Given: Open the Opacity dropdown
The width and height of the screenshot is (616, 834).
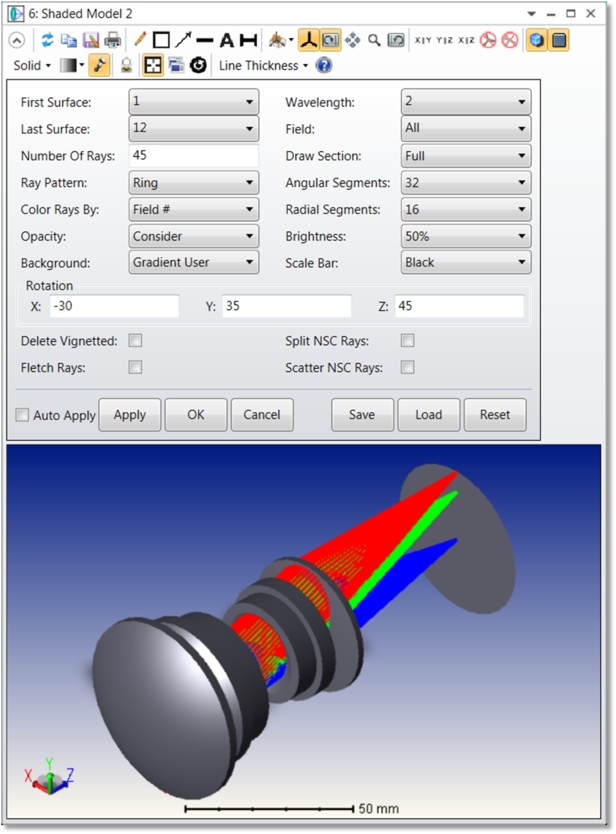Looking at the screenshot, I should pos(194,236).
